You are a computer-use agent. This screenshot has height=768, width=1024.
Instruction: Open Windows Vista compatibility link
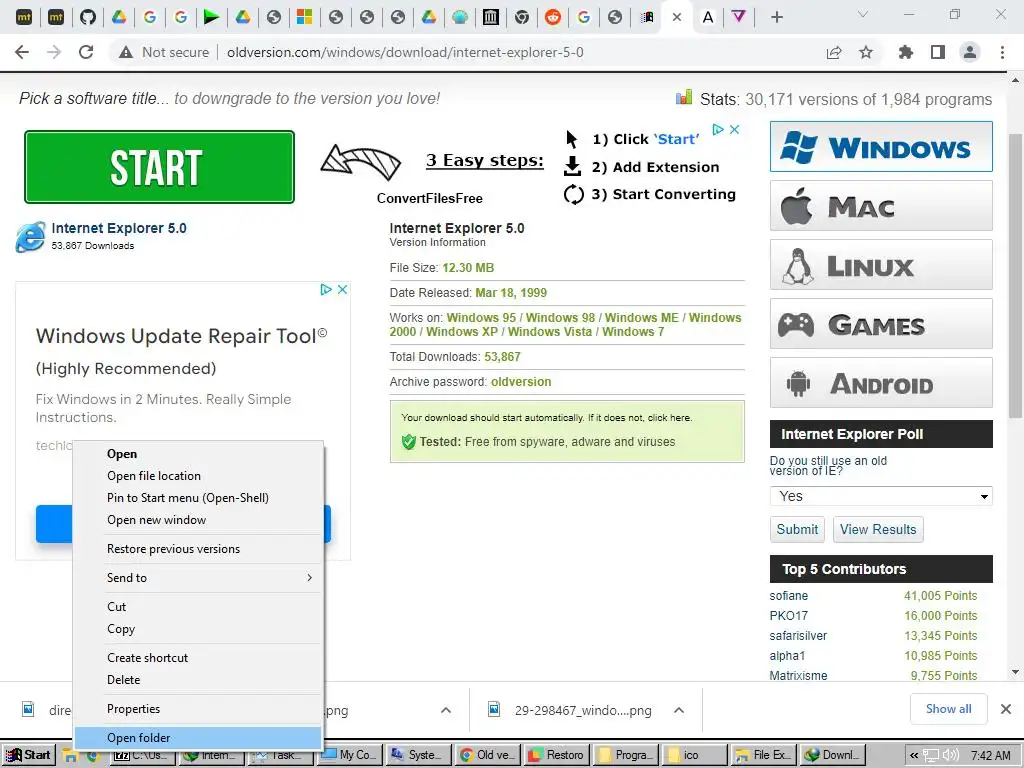[550, 332]
